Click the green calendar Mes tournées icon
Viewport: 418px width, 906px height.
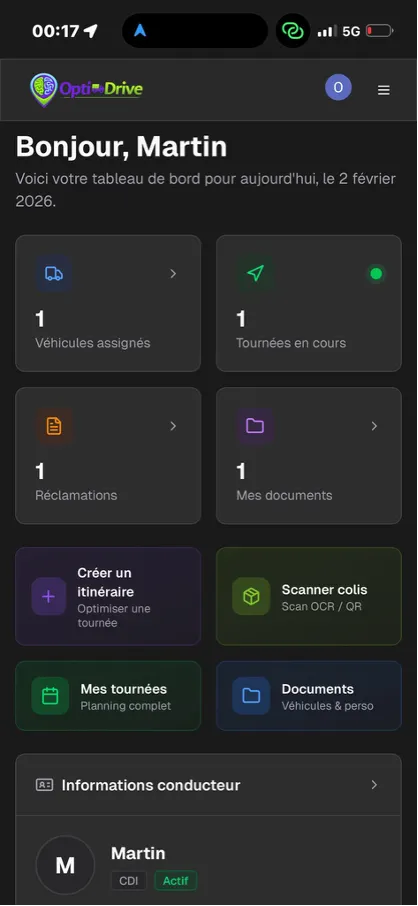tap(50, 696)
